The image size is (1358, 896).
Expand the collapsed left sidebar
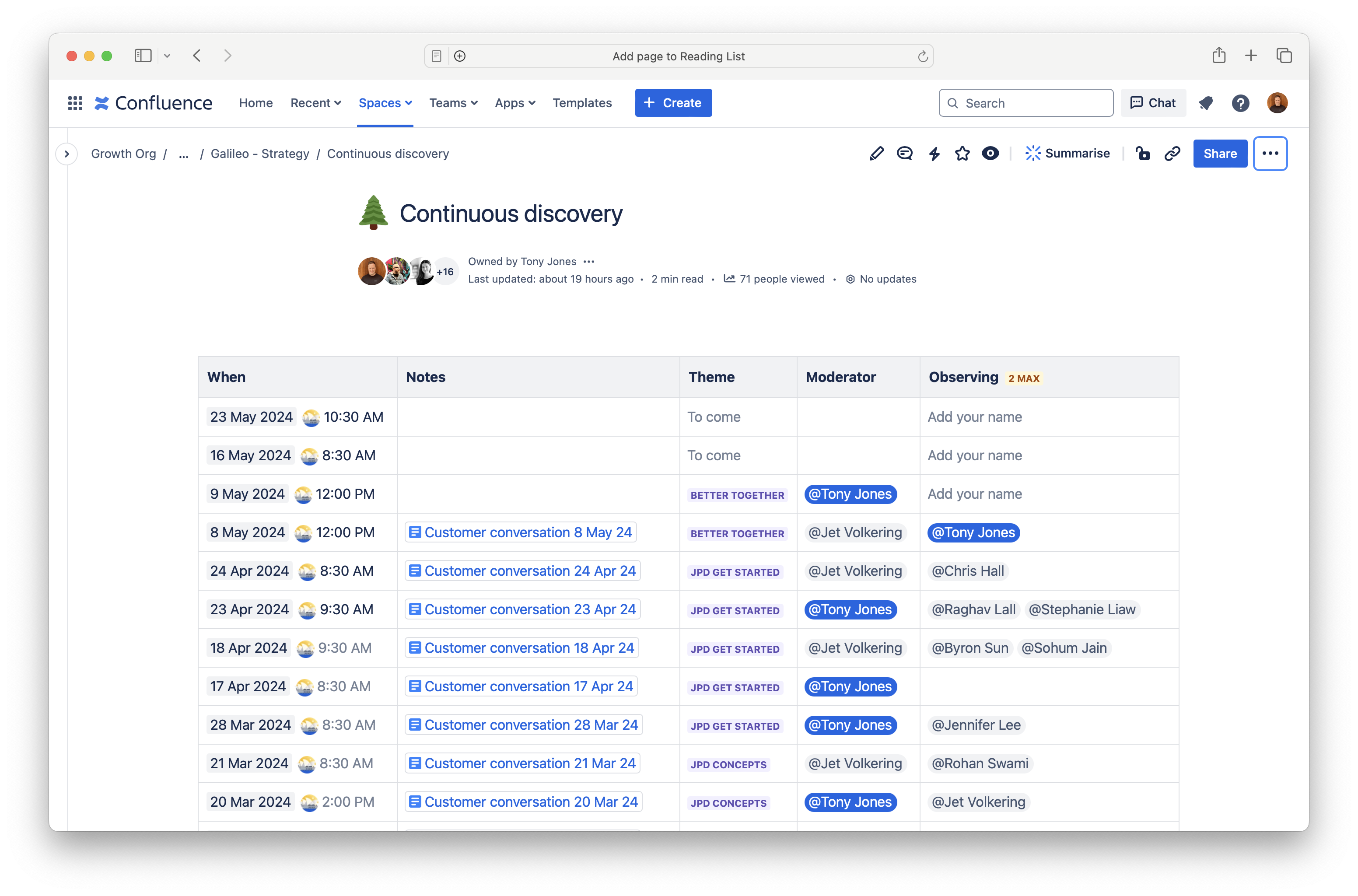66,154
